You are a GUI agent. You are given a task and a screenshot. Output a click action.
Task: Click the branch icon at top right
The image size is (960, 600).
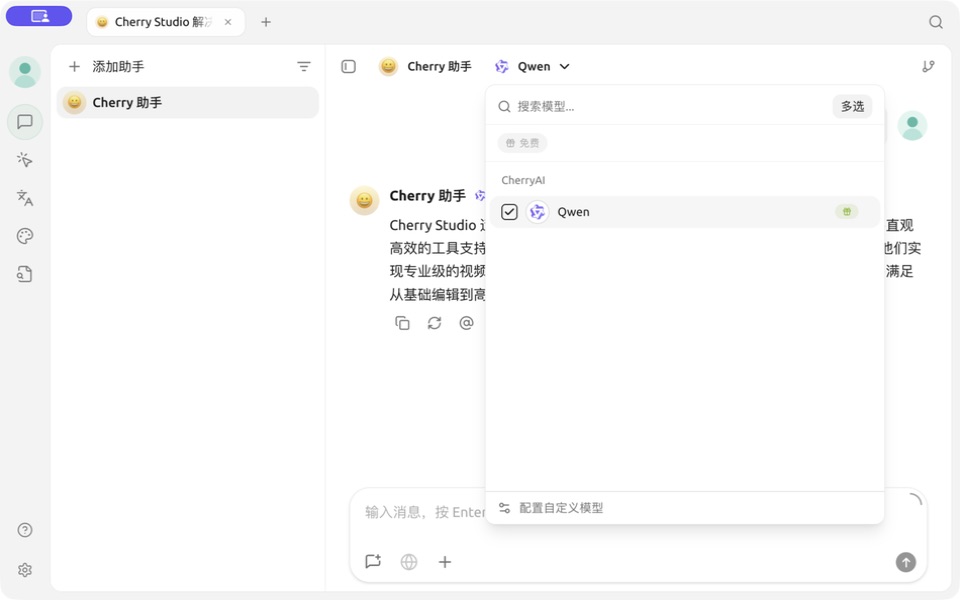(928, 66)
